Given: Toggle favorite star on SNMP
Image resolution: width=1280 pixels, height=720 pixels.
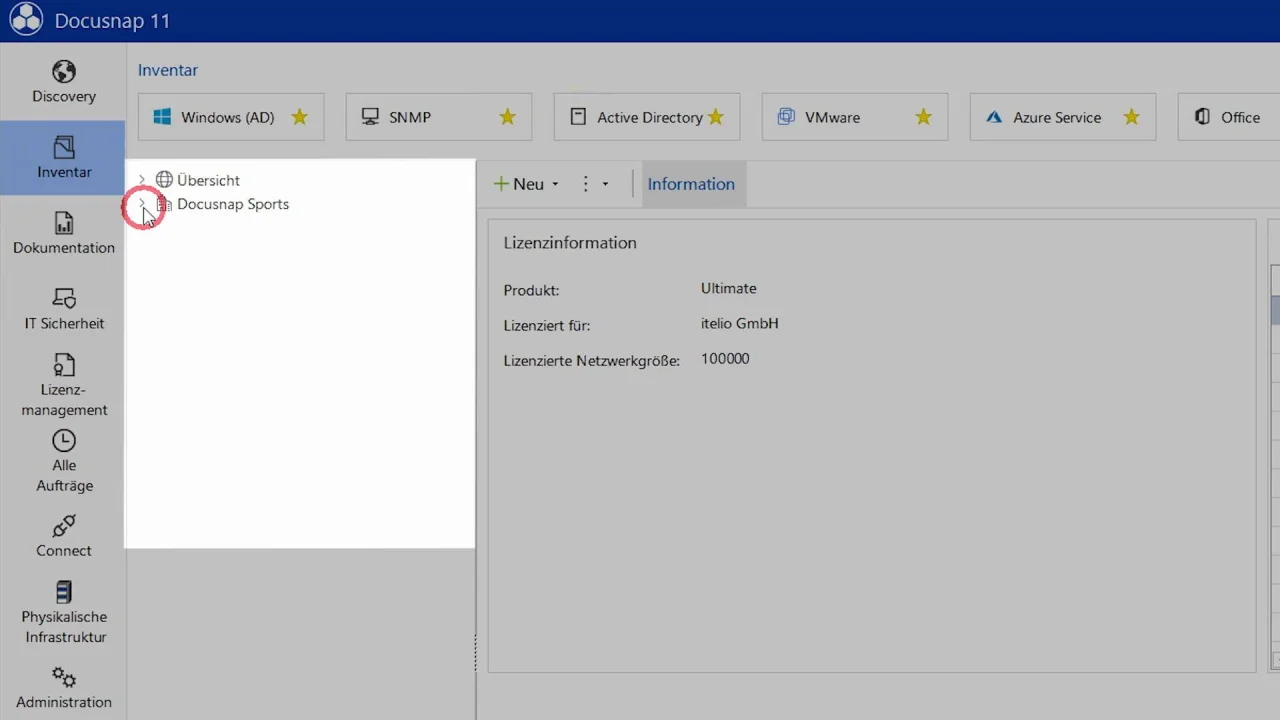Looking at the screenshot, I should 507,117.
